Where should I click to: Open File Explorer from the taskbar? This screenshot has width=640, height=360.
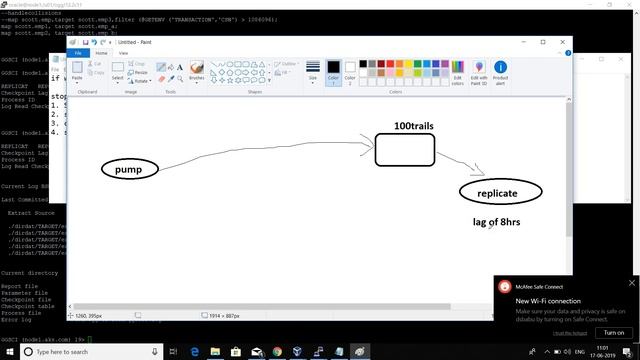tap(215, 351)
